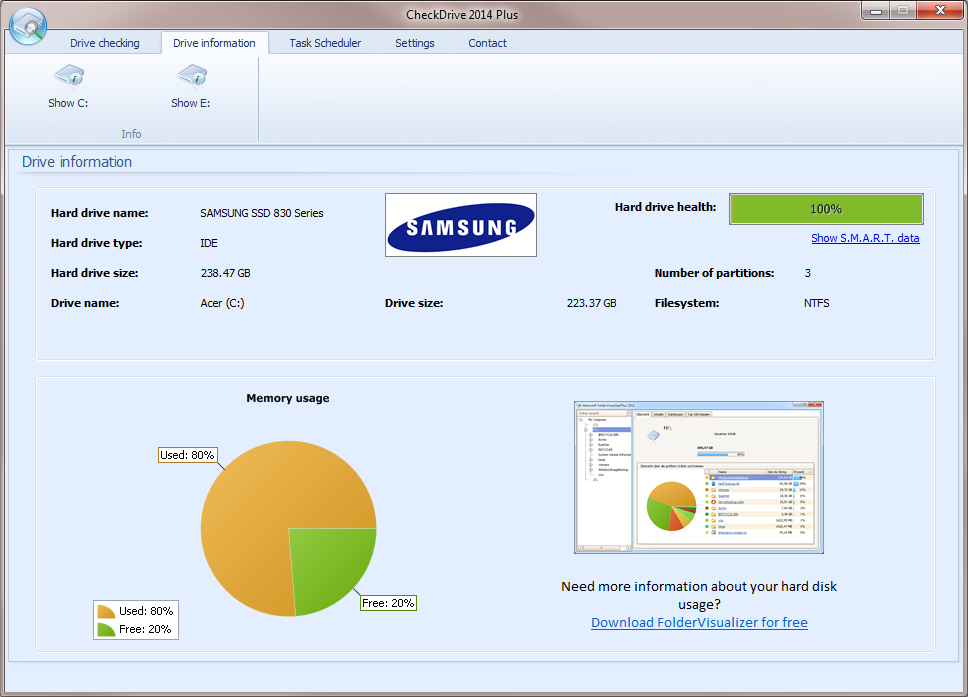
Task: Select the Contact tab
Action: (x=487, y=43)
